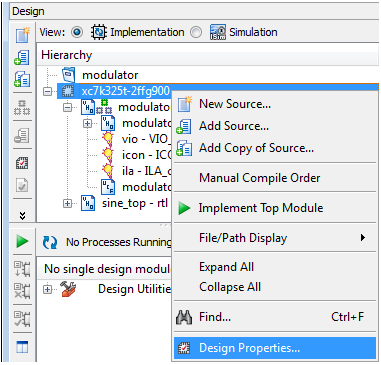Click the Implementation chip icon
Viewport: 381px width, 365px height.
pyautogui.click(x=99, y=32)
